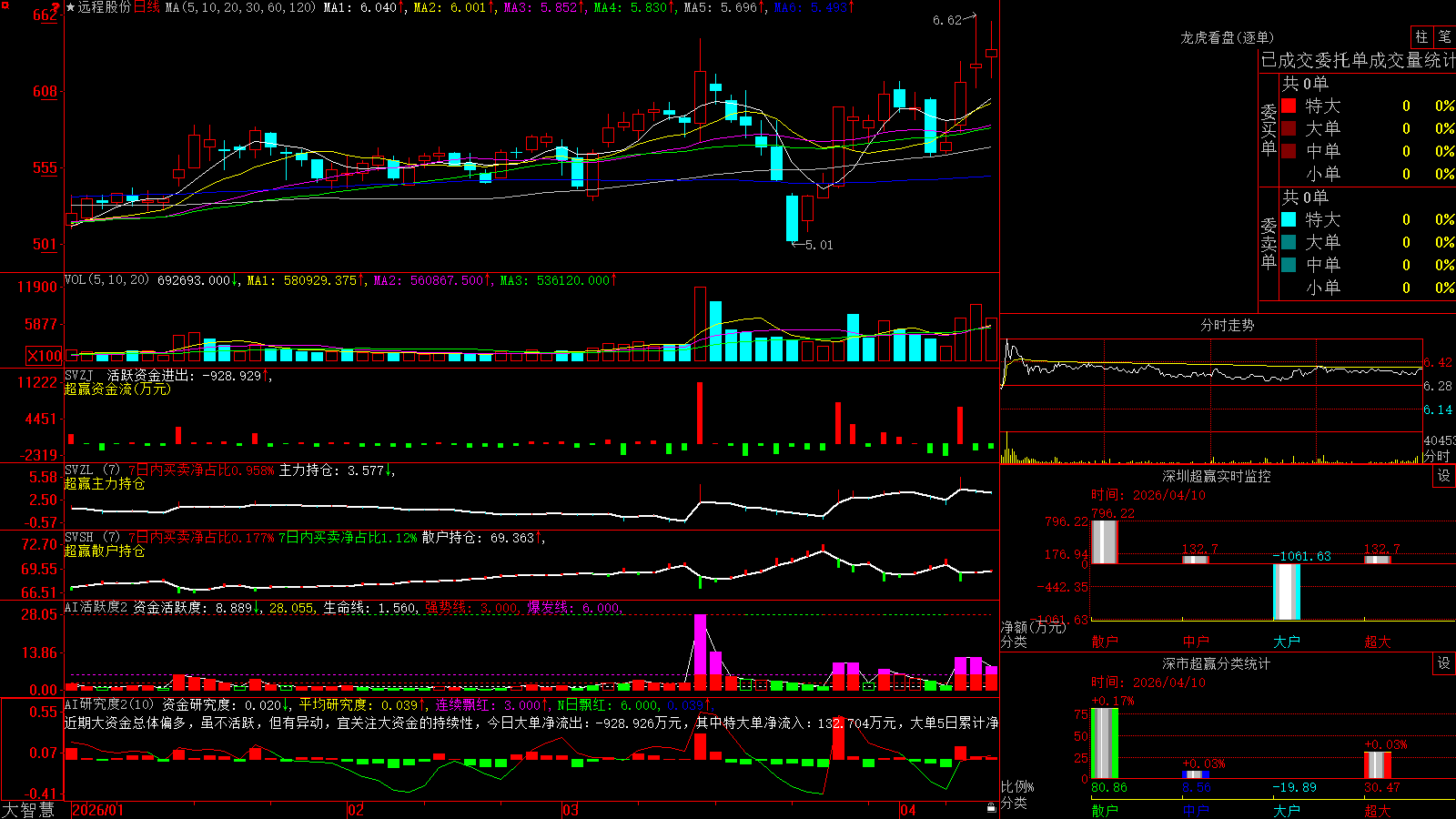
Task: Click the "MA5: 5.696" value
Action: (724, 7)
